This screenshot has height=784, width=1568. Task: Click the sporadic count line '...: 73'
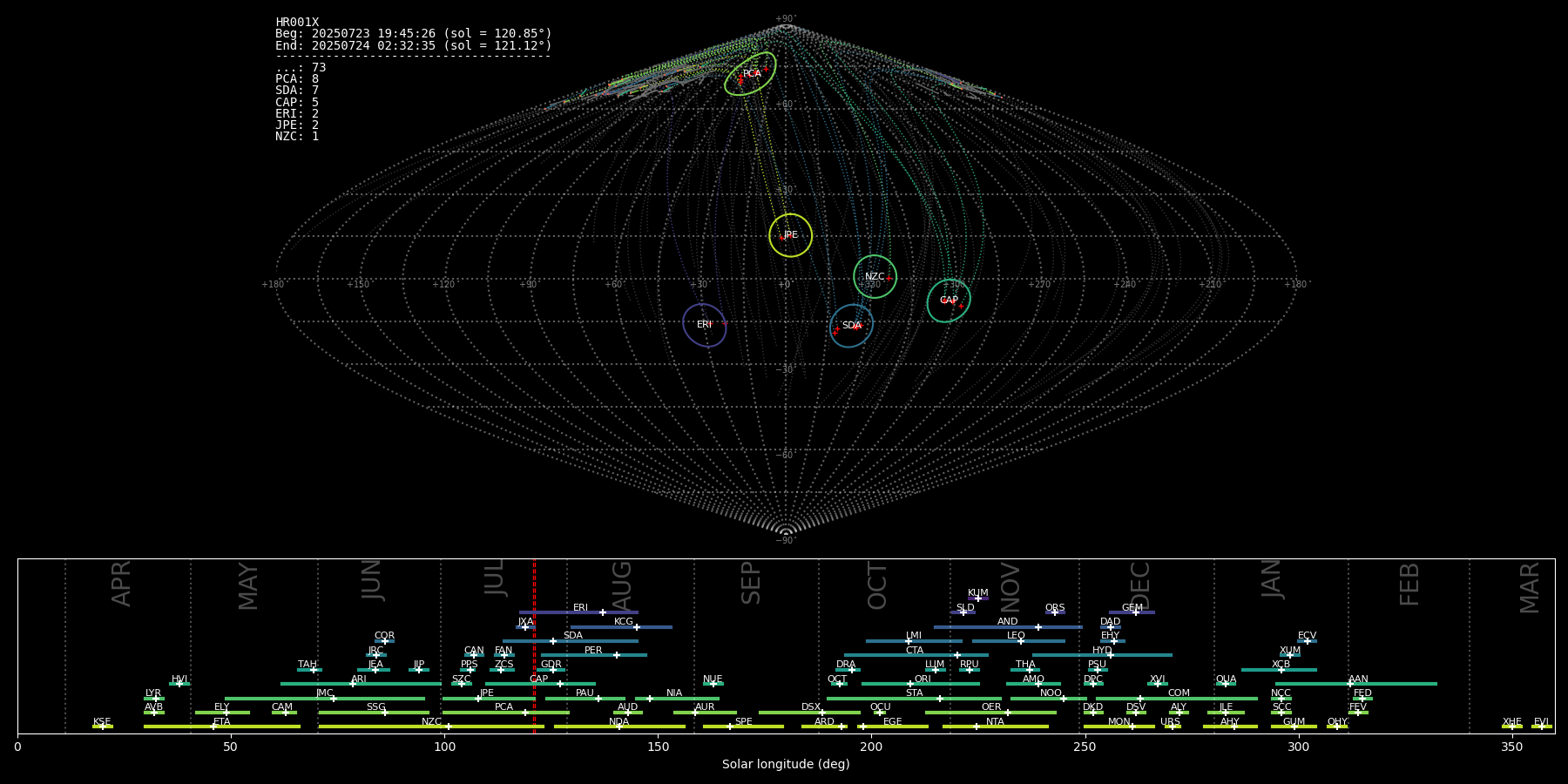301,68
